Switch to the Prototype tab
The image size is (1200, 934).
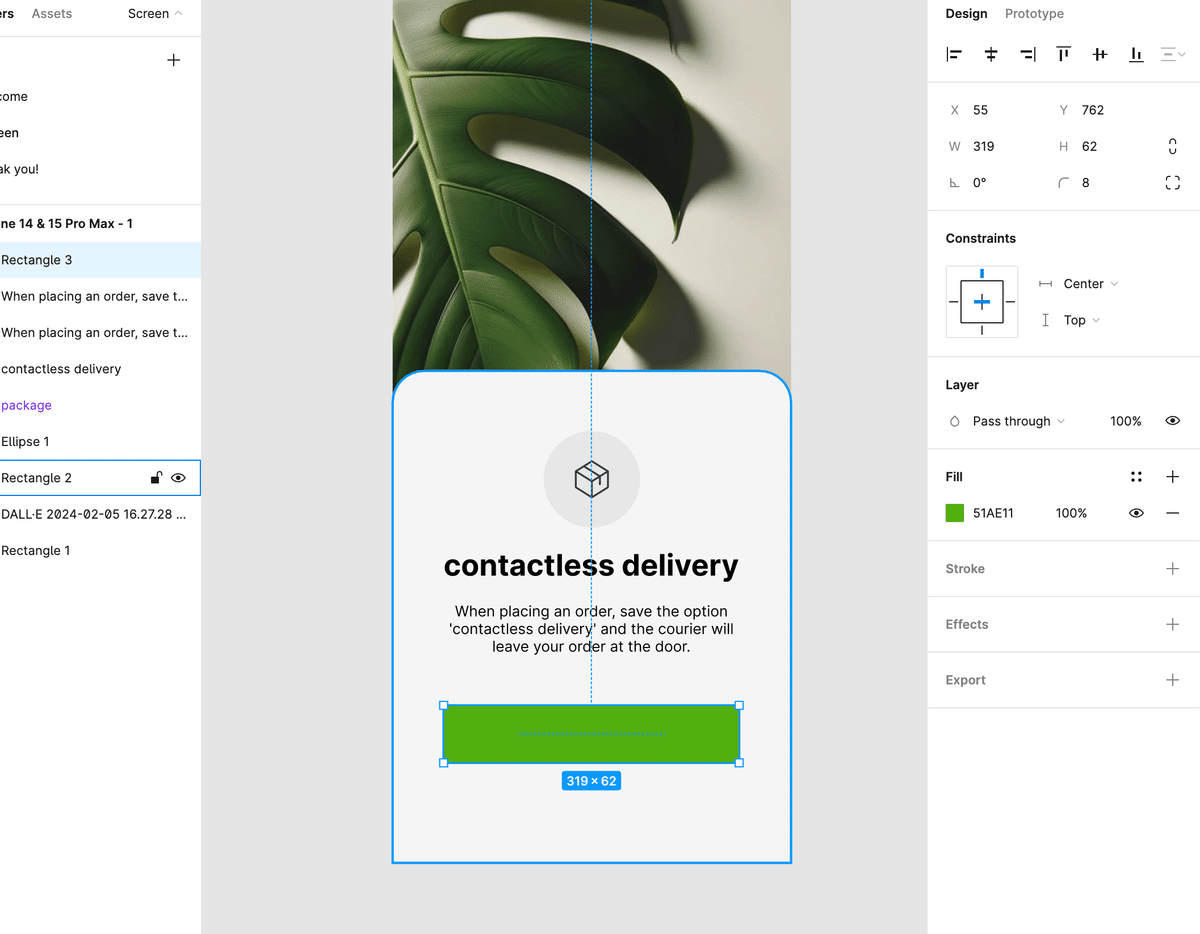pyautogui.click(x=1034, y=14)
